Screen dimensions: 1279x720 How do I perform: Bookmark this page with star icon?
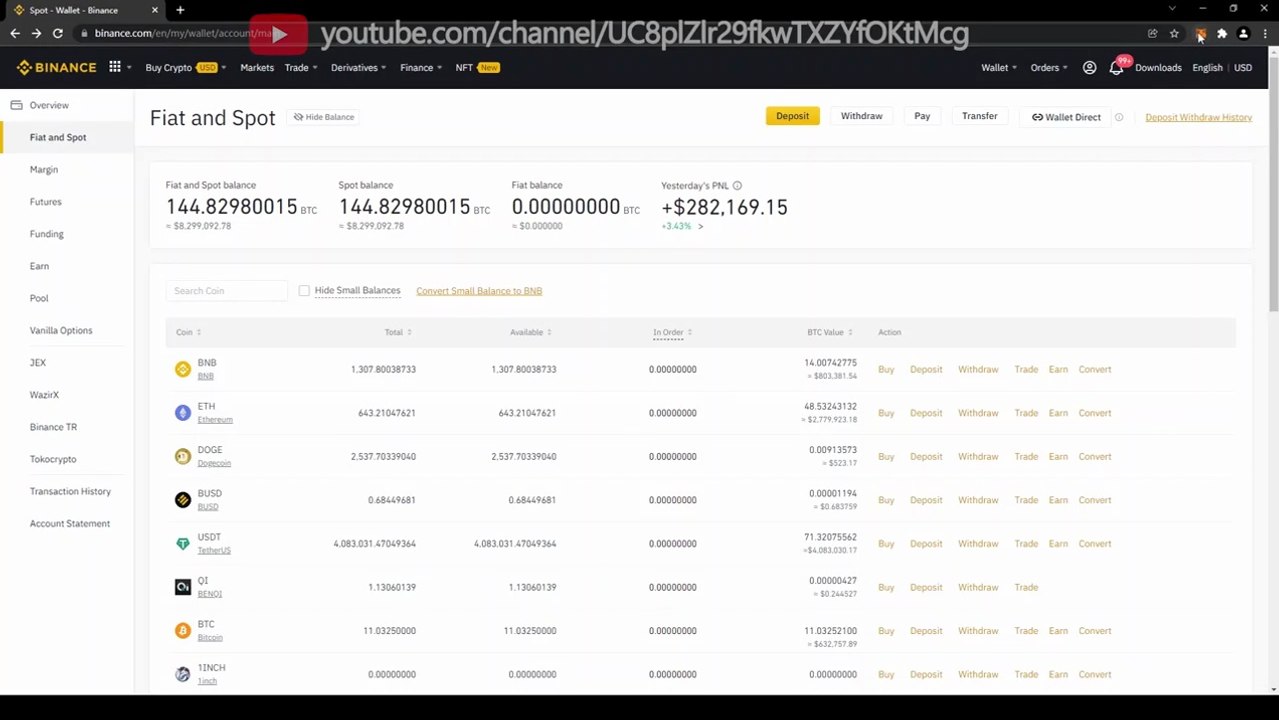click(1174, 33)
